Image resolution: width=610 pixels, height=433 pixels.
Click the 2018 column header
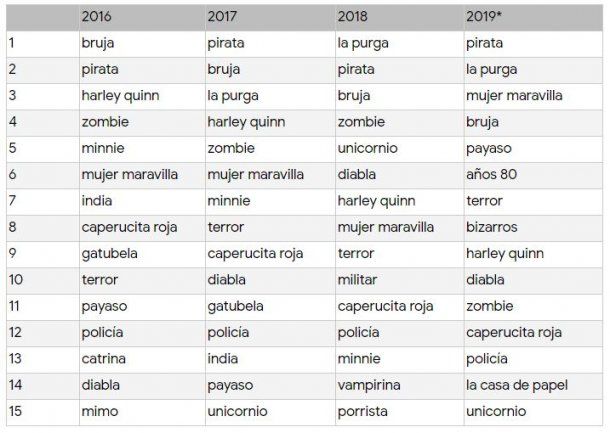point(353,17)
